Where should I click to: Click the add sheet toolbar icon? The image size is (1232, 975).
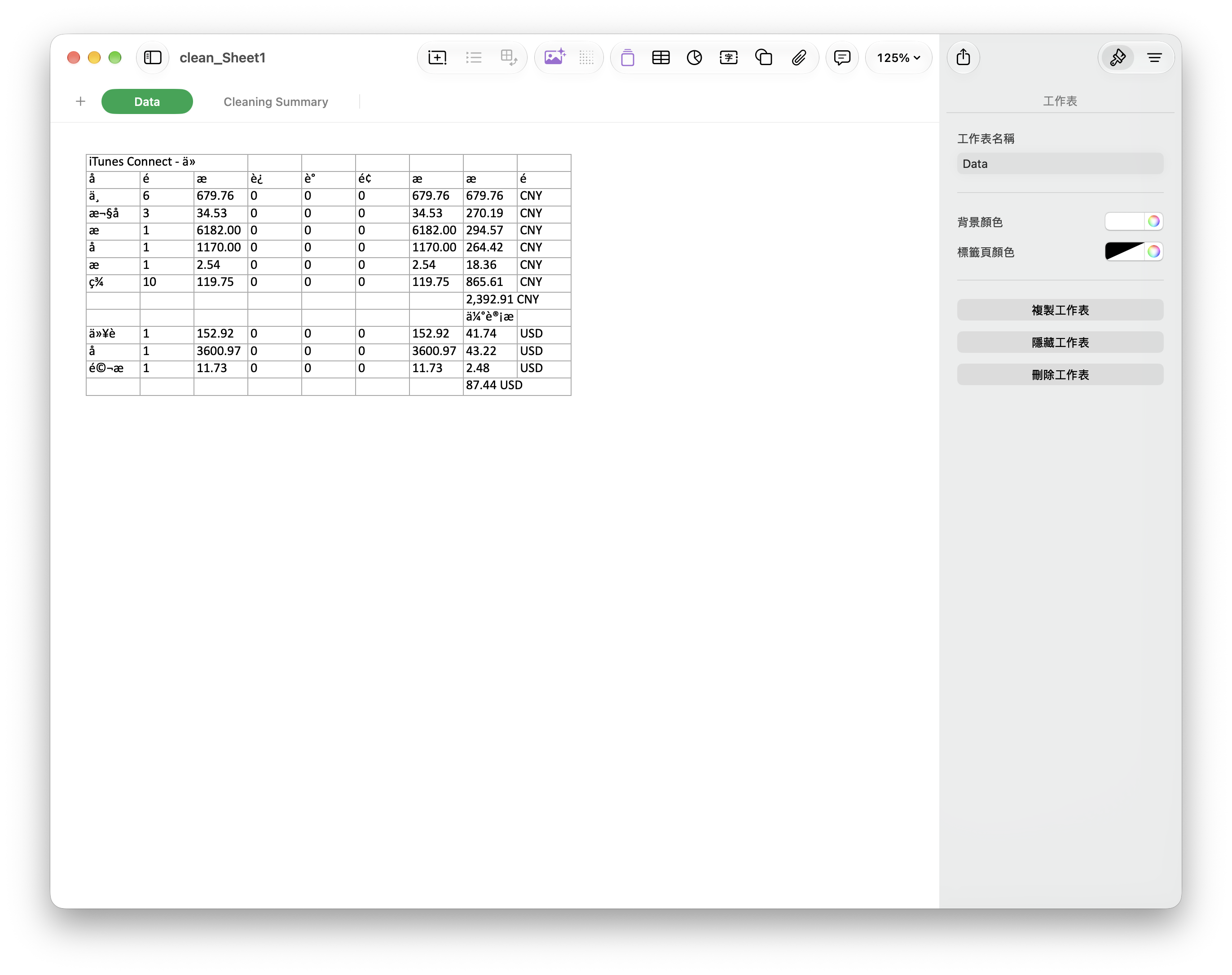coord(437,57)
